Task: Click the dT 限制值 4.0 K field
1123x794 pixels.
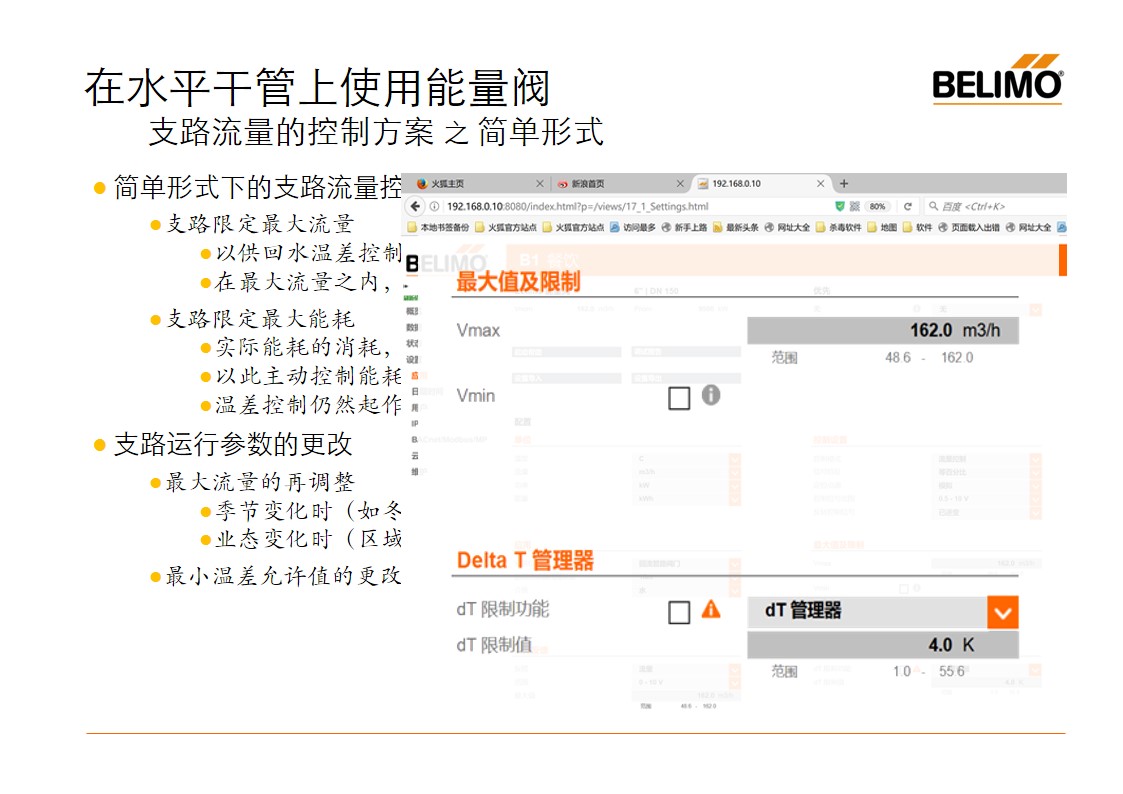Action: [882, 645]
